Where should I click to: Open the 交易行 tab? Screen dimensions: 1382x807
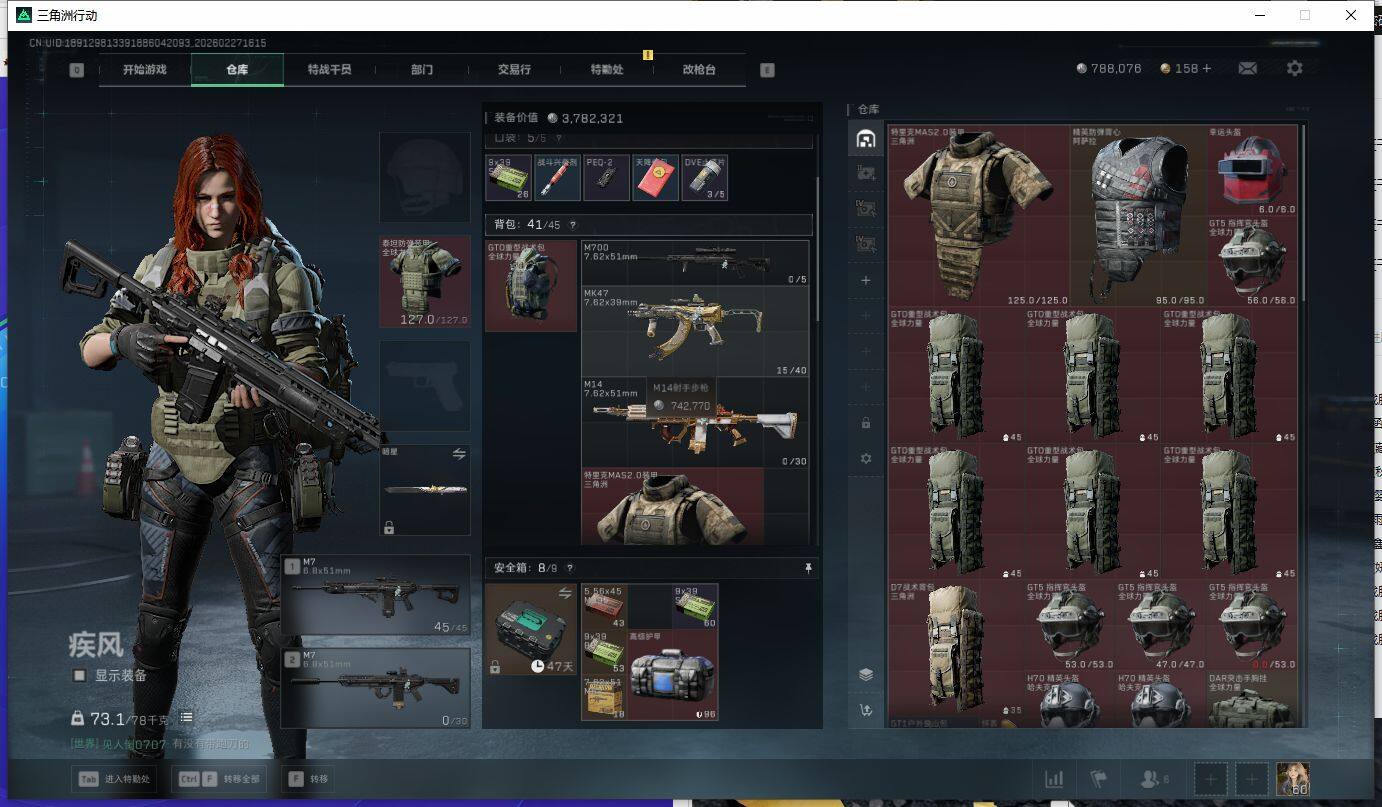514,70
